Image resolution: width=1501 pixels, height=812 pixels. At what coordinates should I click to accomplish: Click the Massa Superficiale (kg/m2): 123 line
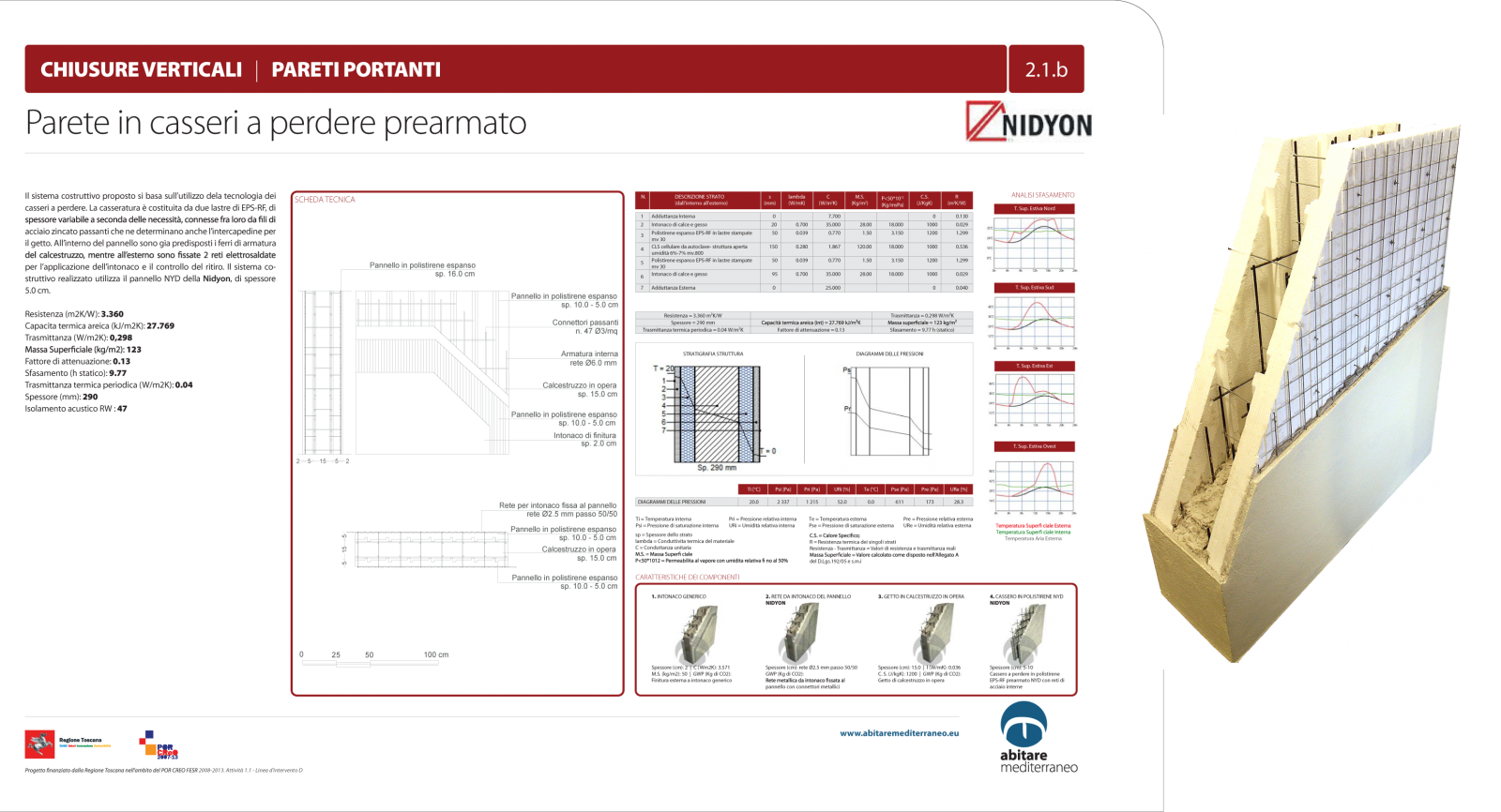(x=83, y=350)
